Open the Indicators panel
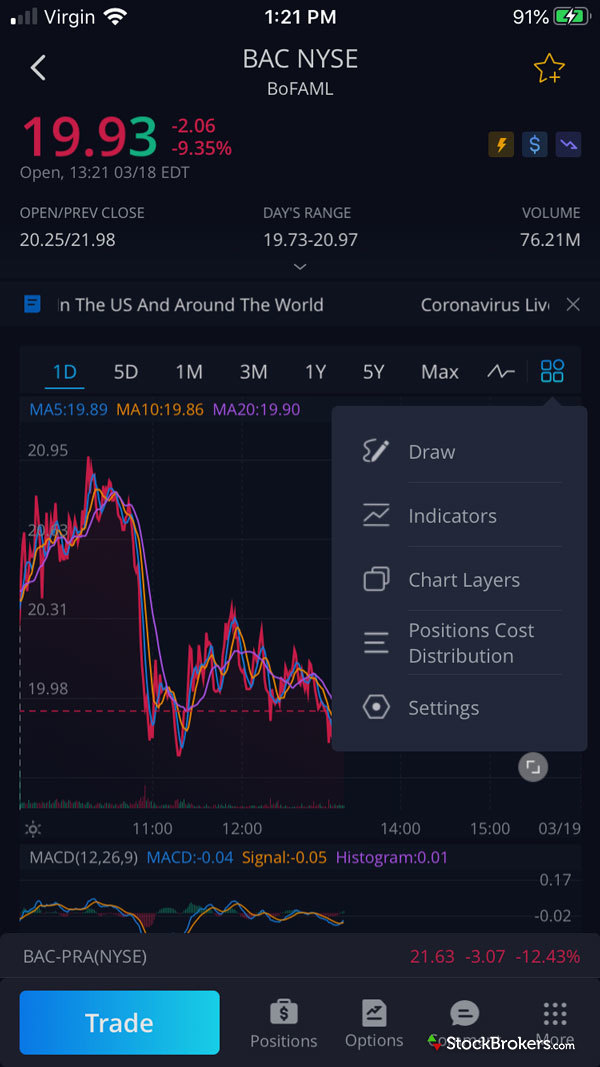This screenshot has width=600, height=1067. tap(452, 515)
